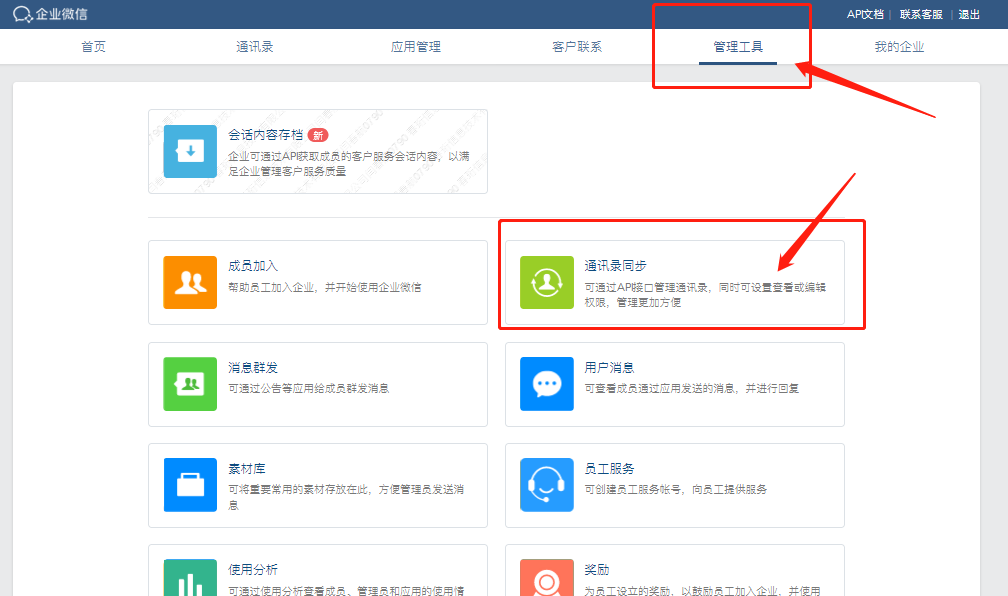Select the 客户联系 tab
Screen dimensions: 1008x596
click(577, 46)
